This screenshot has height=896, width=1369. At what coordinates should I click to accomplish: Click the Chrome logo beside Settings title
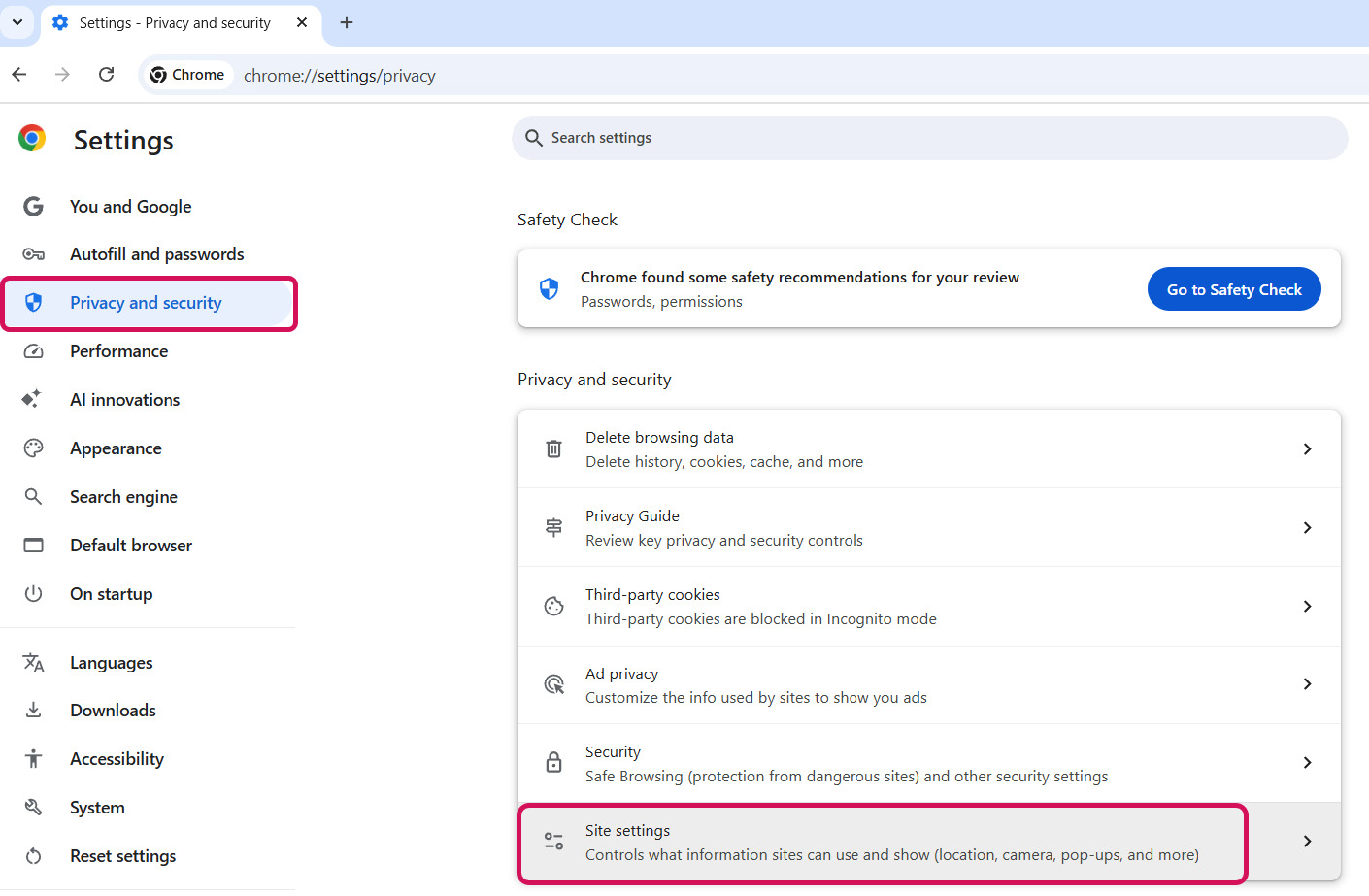pos(32,139)
